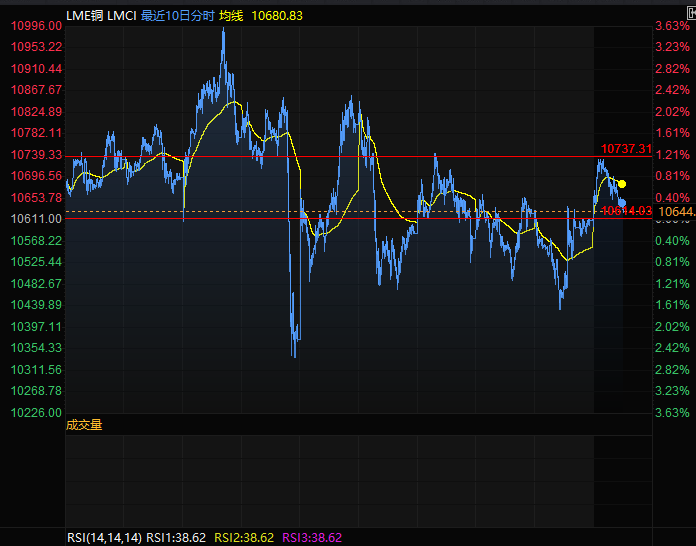Click the moving average value 10680.83

point(277,16)
